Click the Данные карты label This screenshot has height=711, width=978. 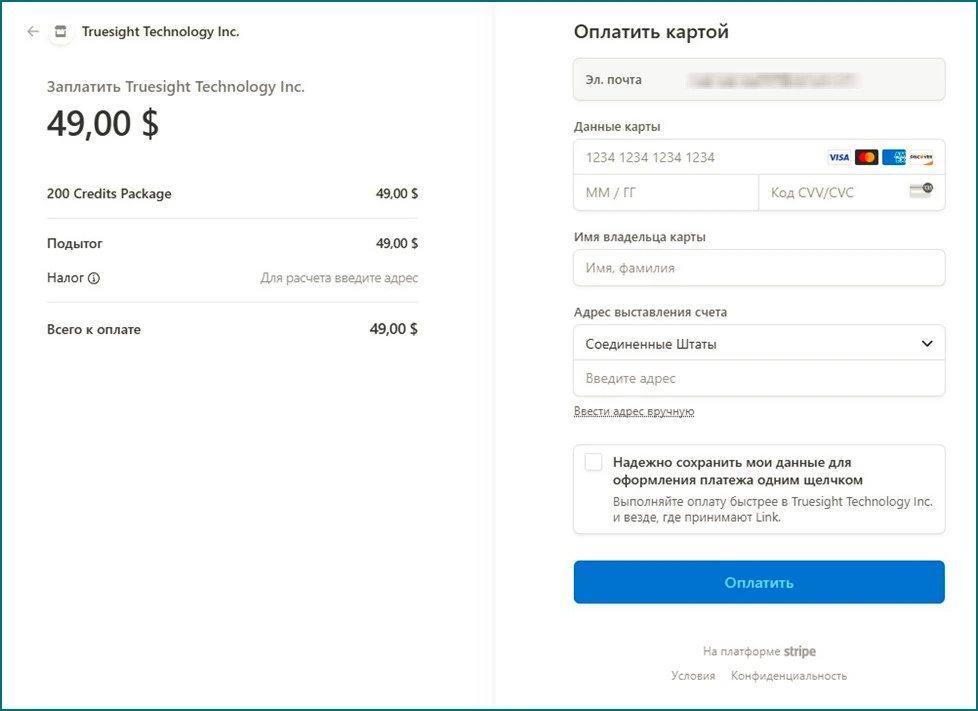617,127
